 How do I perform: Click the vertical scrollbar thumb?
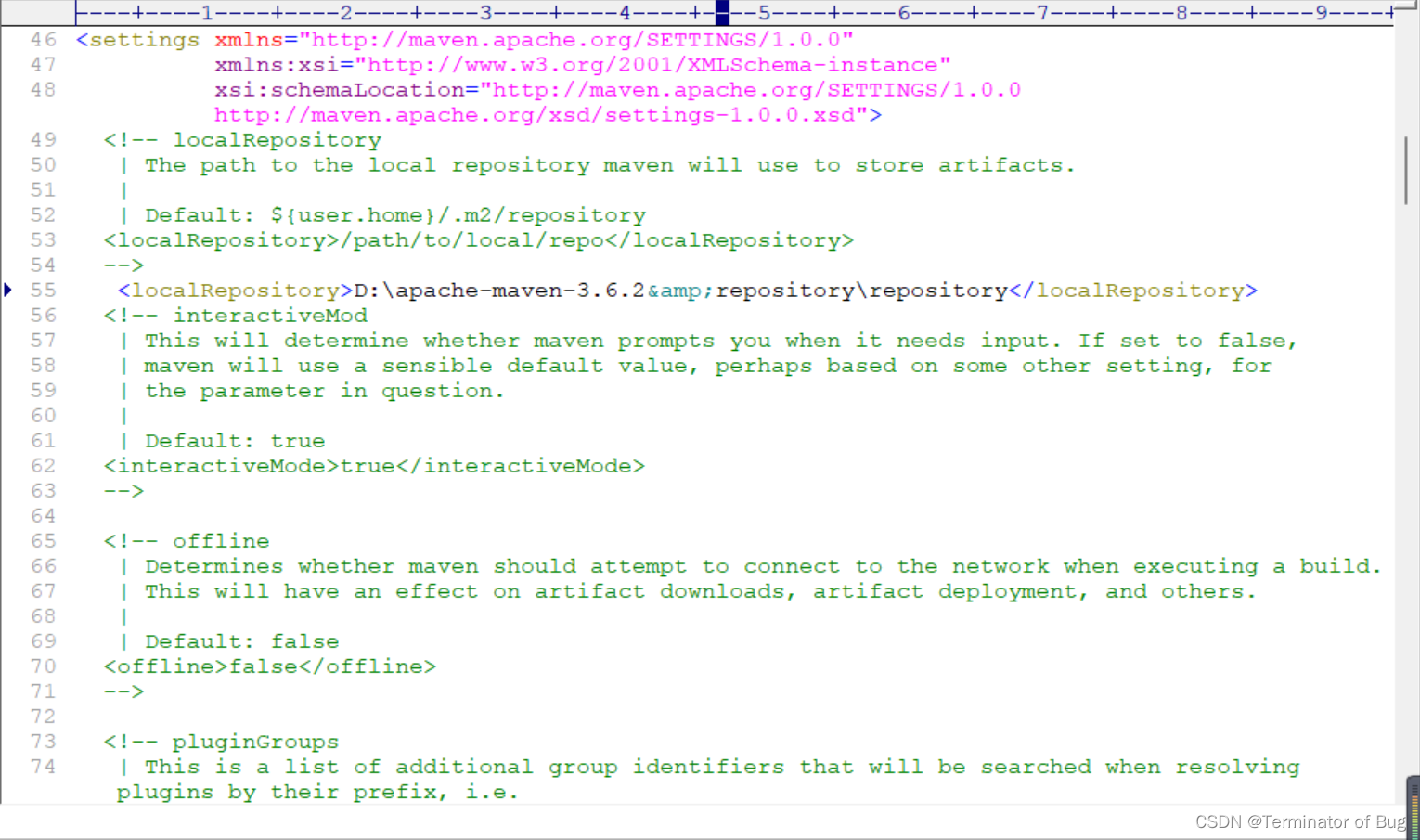1406,170
